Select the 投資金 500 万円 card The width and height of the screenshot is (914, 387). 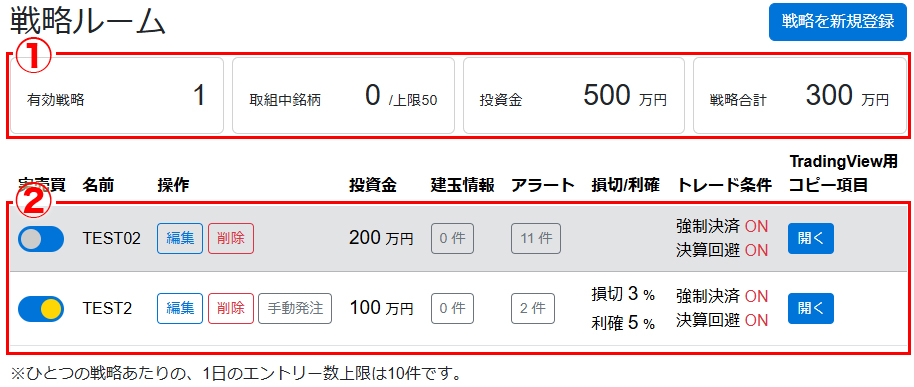[x=574, y=96]
